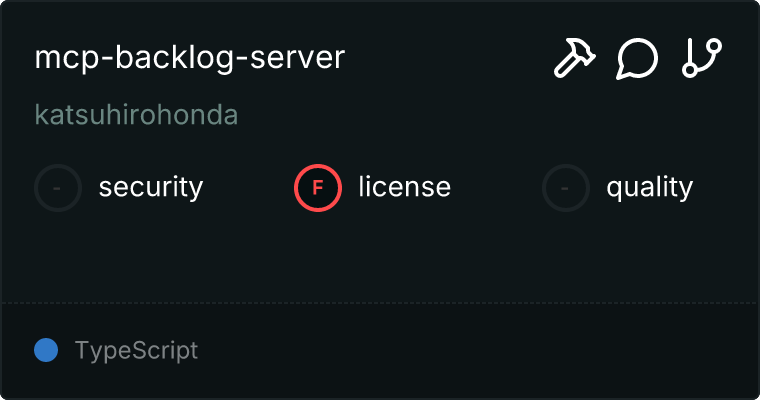760x400 pixels.
Task: Click blank space between title and hammer icon
Action: click(450, 58)
